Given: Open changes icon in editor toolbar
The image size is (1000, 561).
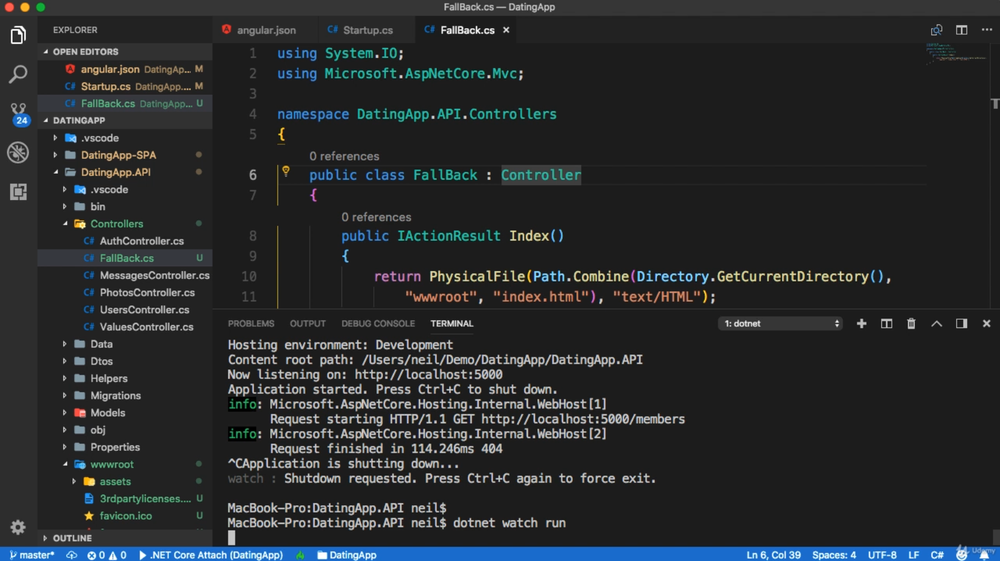Looking at the screenshot, I should [x=936, y=30].
